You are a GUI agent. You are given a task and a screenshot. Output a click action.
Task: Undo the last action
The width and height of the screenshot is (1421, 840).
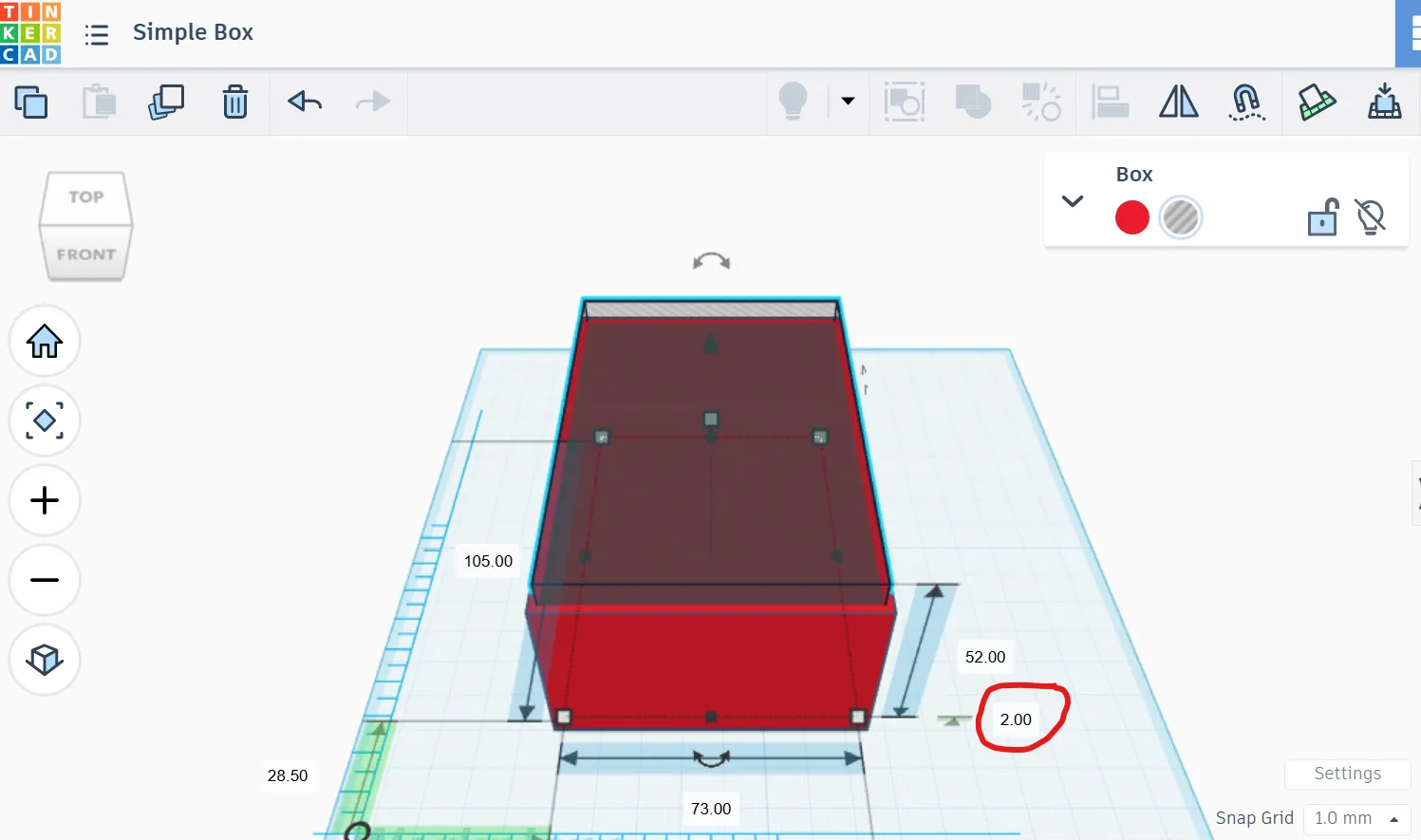305,102
